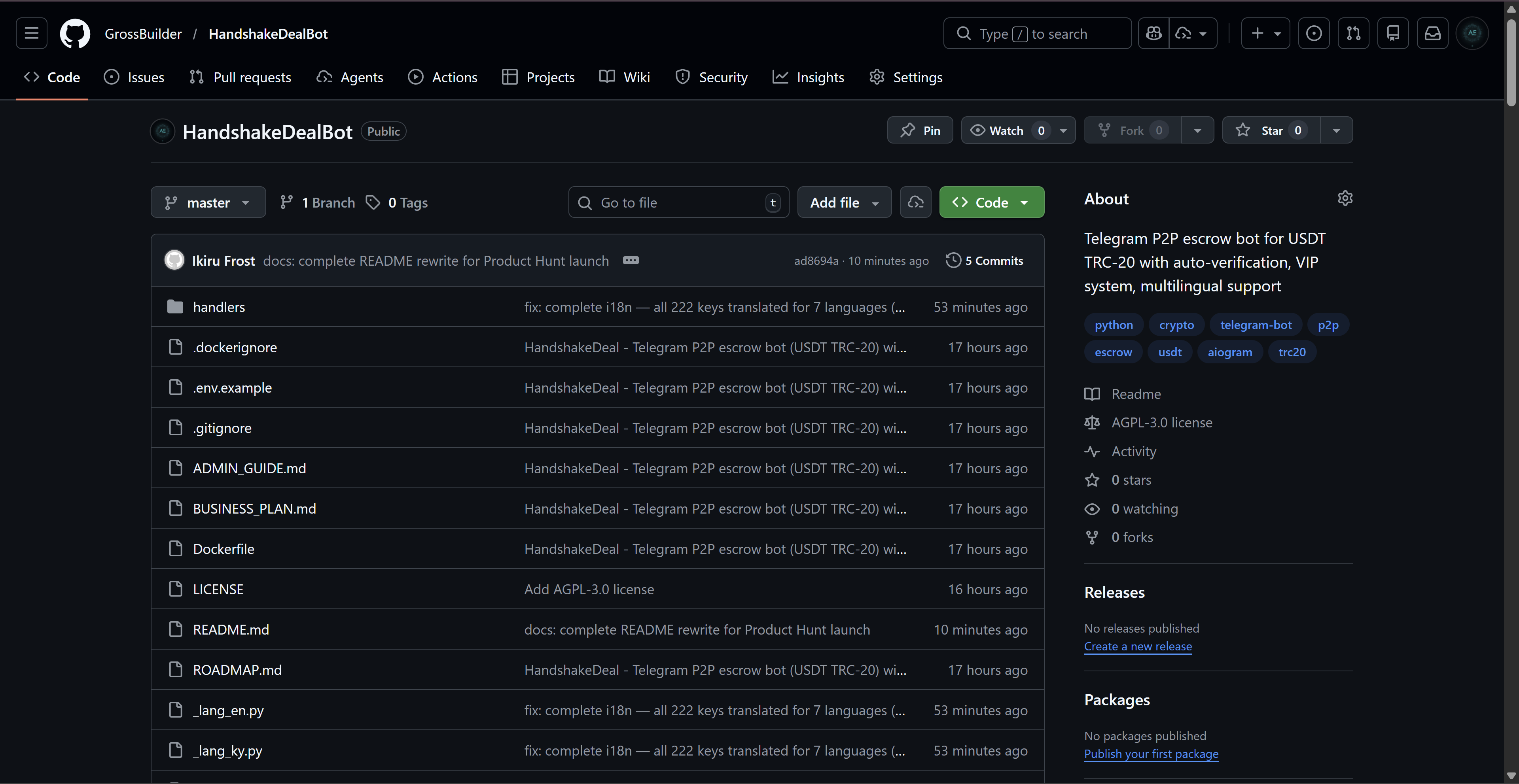1519x784 pixels.
Task: Click the history clock icon by 5 Commits
Action: 953,260
